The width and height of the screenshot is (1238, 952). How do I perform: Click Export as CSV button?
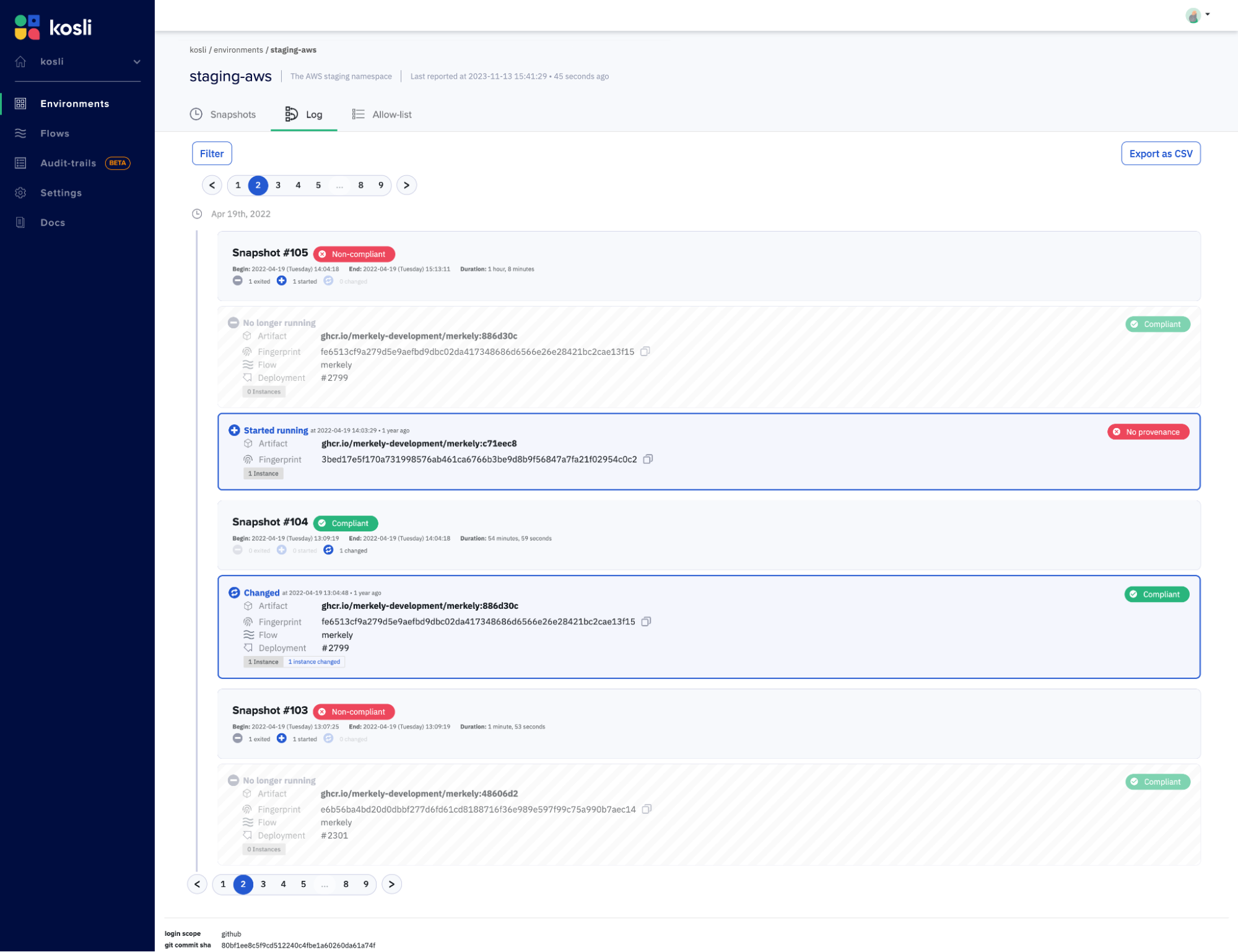[1160, 153]
